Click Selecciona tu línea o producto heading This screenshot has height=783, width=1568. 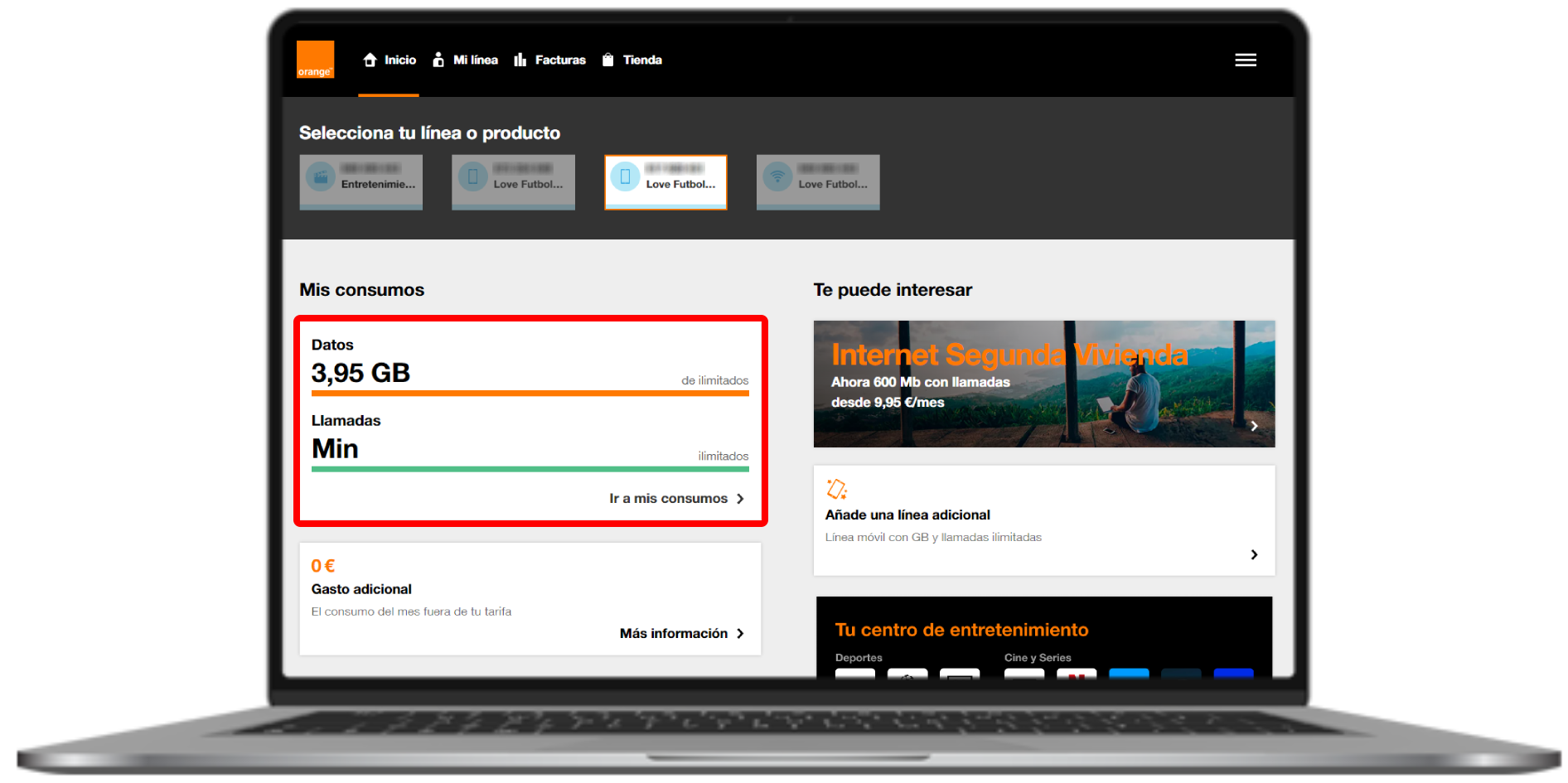point(429,133)
